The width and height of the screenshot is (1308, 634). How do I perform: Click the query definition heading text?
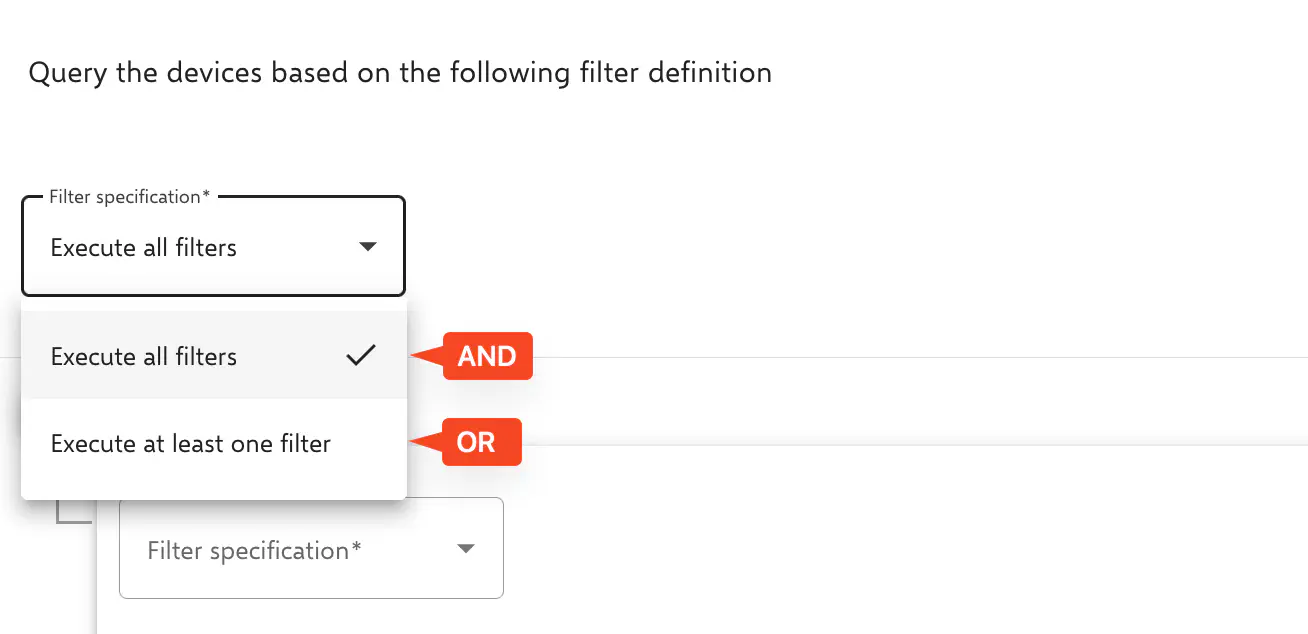(x=400, y=72)
